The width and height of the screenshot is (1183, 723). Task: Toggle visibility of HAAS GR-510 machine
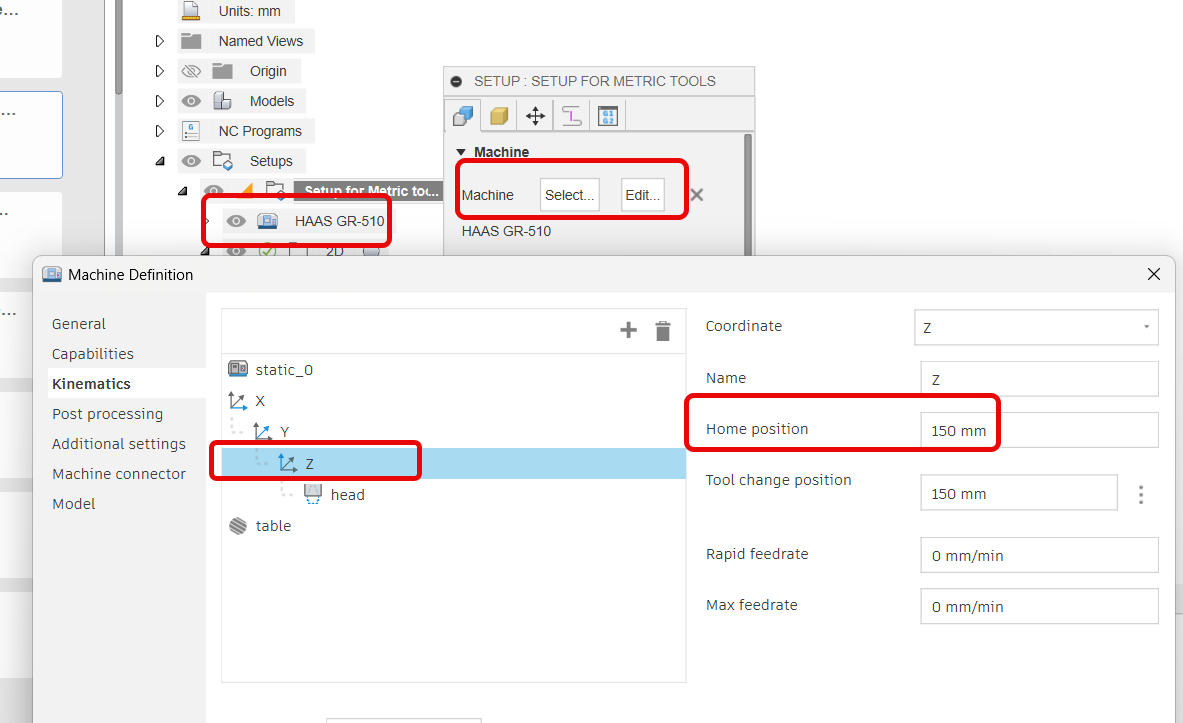click(x=236, y=221)
